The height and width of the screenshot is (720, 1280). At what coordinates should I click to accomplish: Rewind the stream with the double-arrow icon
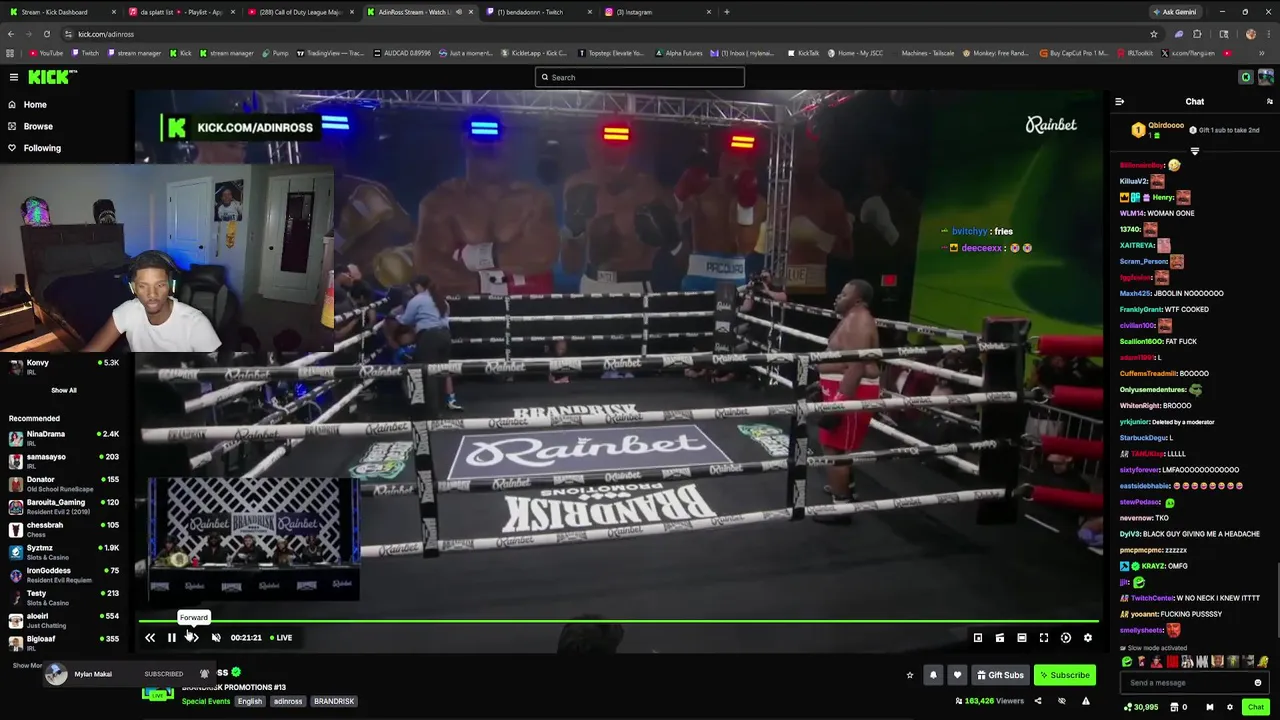click(x=150, y=638)
